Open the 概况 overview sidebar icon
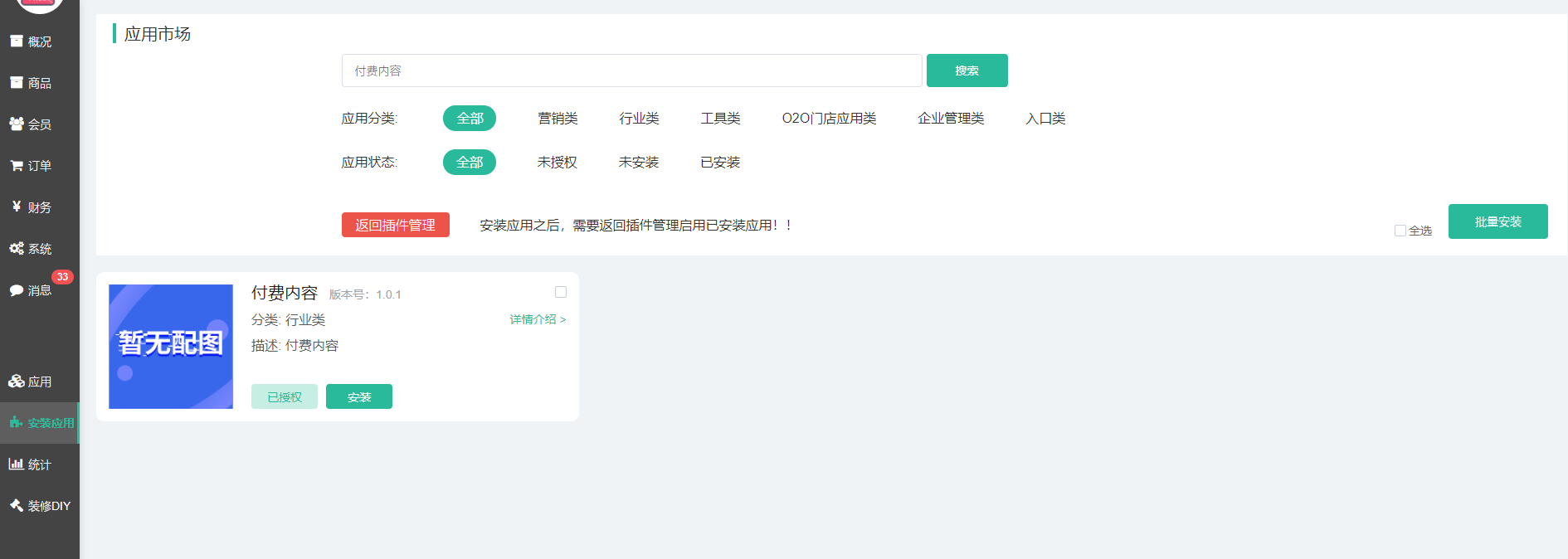This screenshot has height=559, width=1568. pos(17,41)
